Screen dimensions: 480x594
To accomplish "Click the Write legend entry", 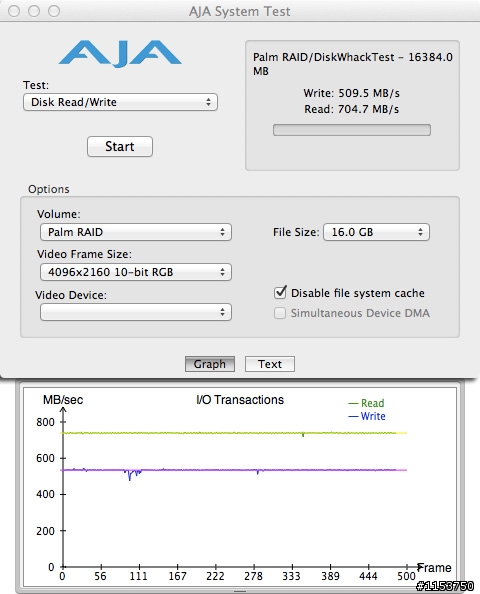I will coord(367,416).
